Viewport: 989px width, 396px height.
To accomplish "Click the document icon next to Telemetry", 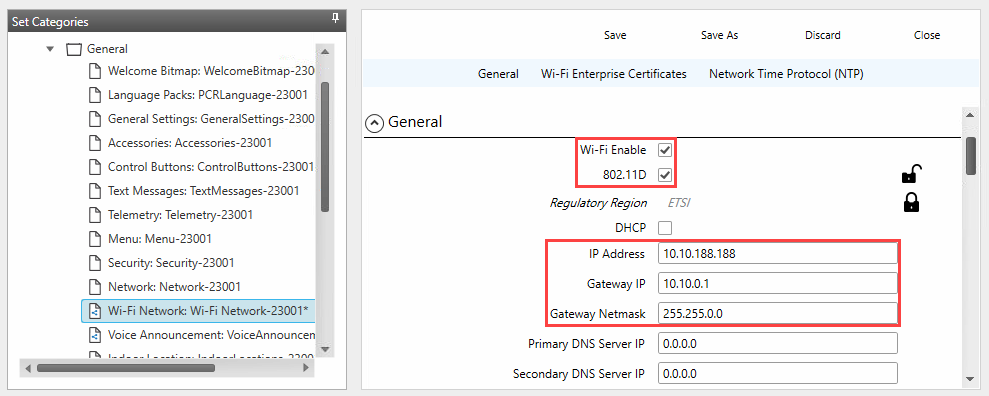I will click(95, 215).
